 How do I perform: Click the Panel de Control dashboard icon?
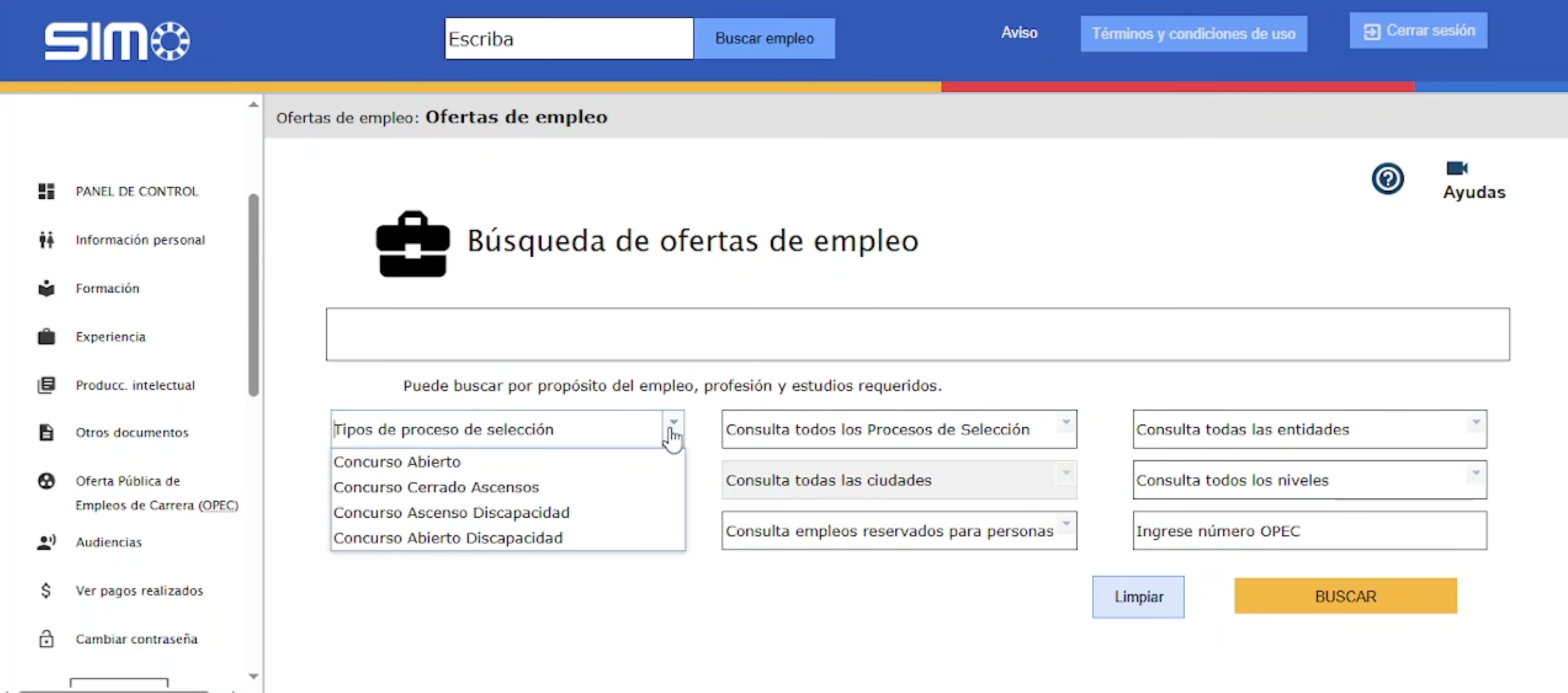(x=47, y=192)
